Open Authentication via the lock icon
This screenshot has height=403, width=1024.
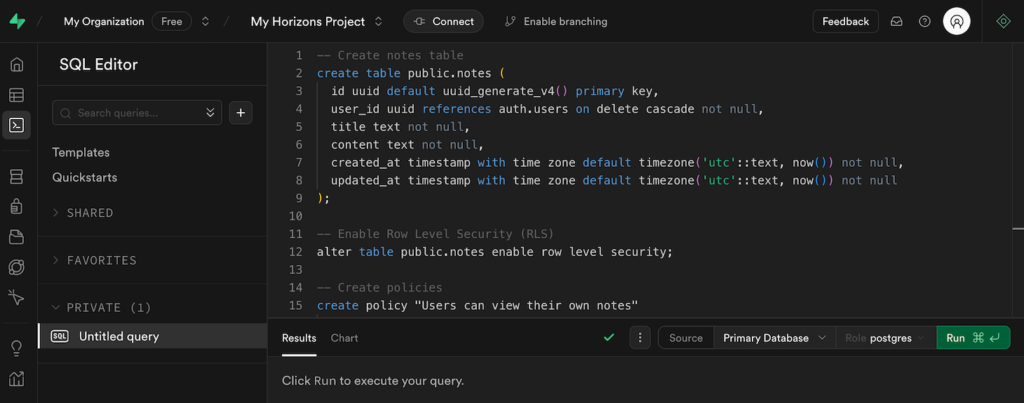16,207
